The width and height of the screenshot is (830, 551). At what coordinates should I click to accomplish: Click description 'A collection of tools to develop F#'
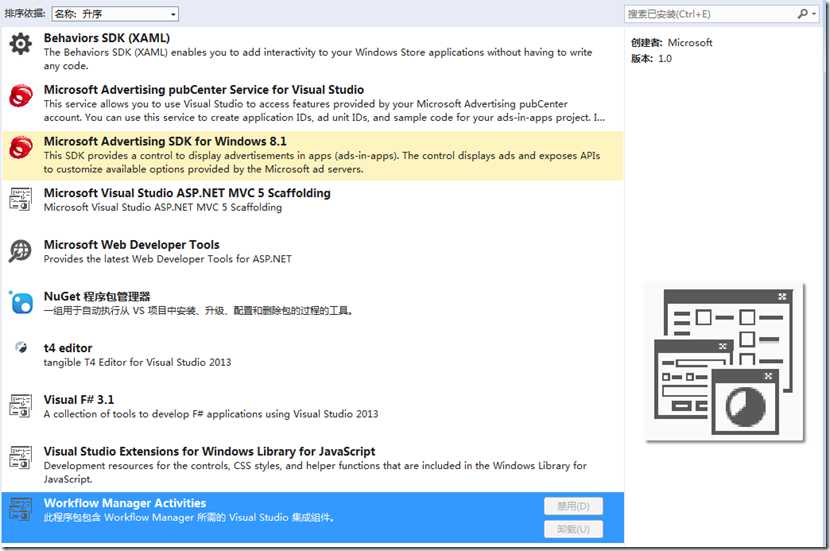(x=211, y=414)
